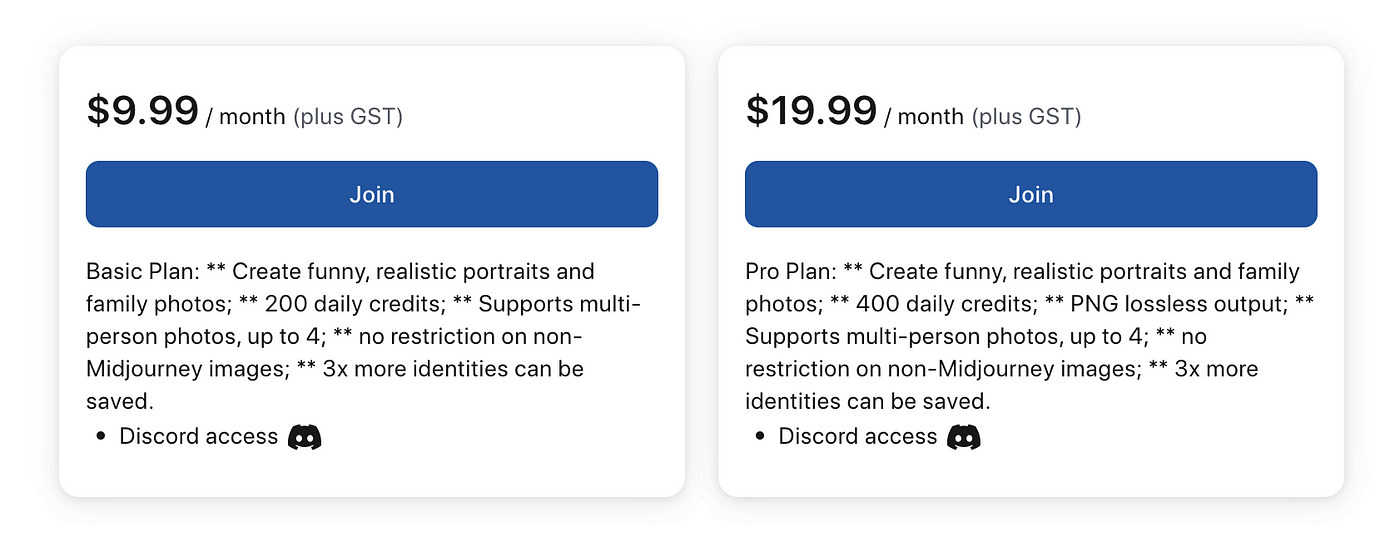
Task: Join the $19.99 per month plan
Action: [1031, 194]
